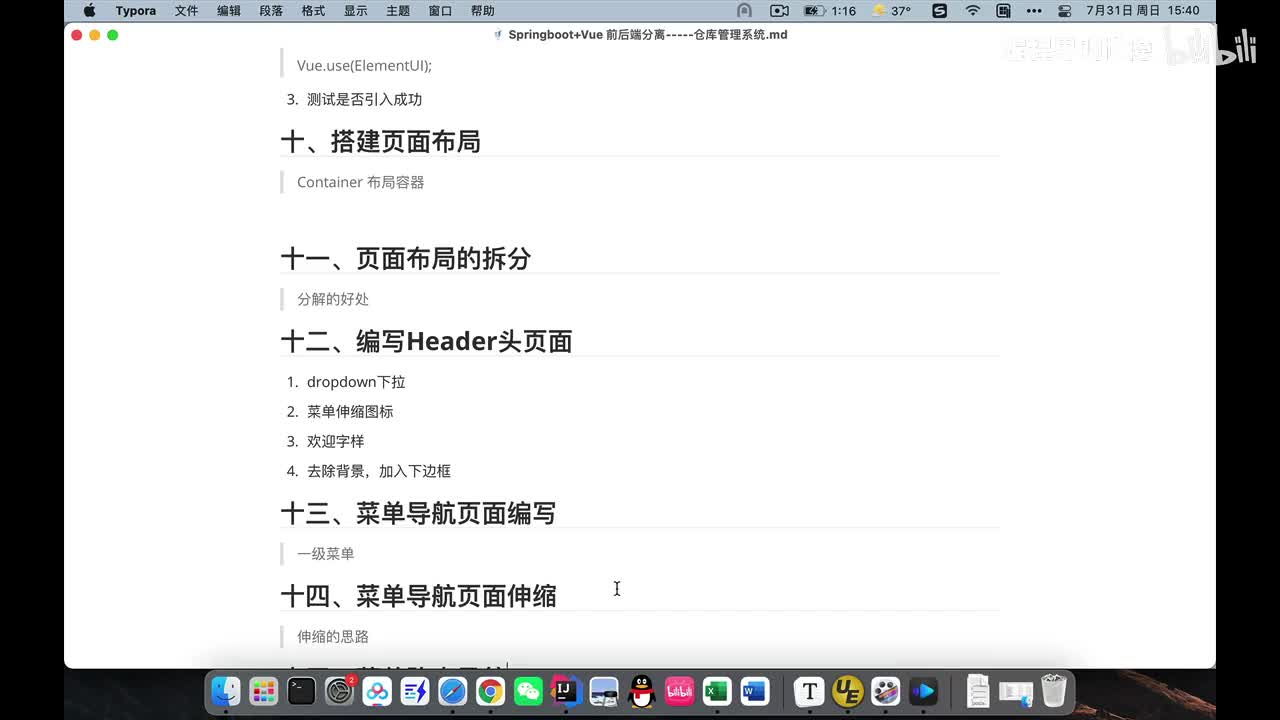Click the screen recording camera icon

780,11
